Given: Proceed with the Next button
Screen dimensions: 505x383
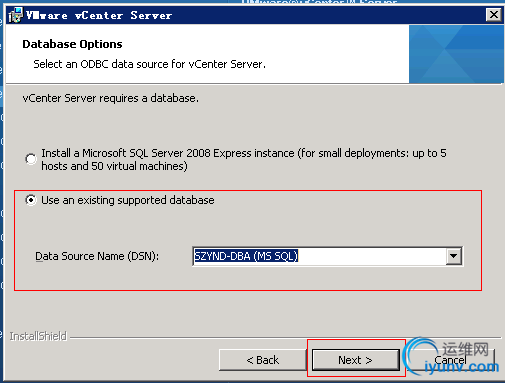Looking at the screenshot, I should pos(356,360).
